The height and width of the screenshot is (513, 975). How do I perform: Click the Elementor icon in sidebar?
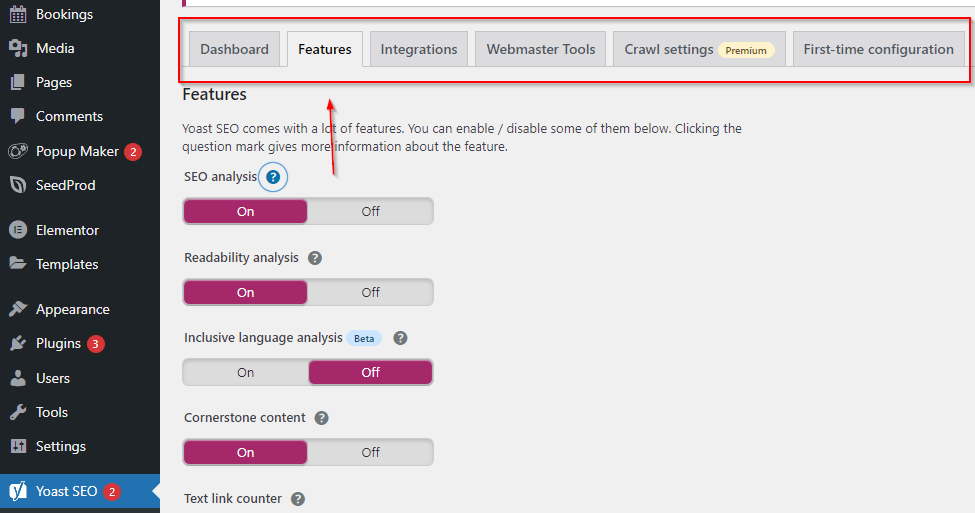17,230
